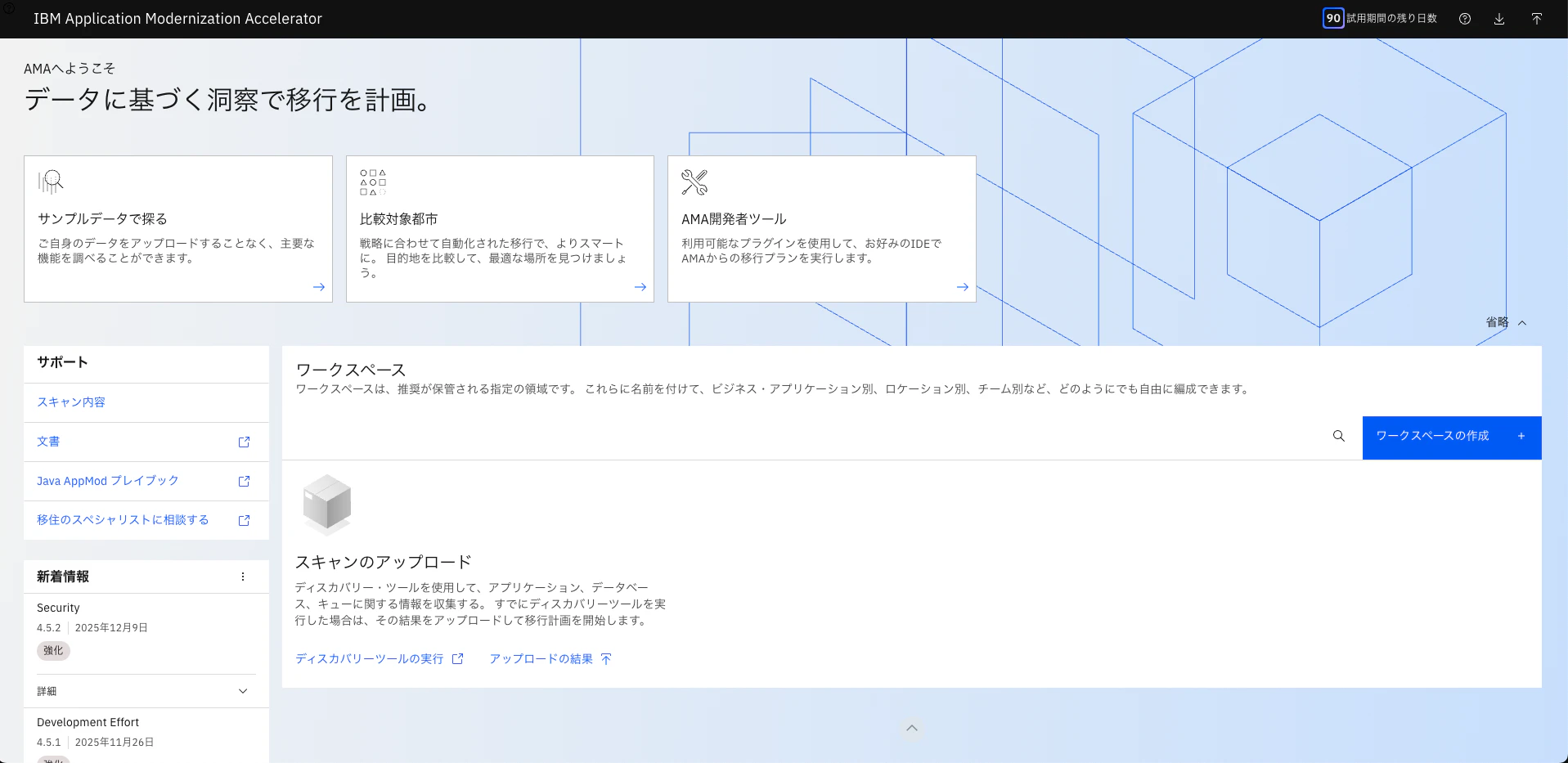Click the 新着情報 panel heading
Image resolution: width=1568 pixels, height=763 pixels.
coord(63,577)
